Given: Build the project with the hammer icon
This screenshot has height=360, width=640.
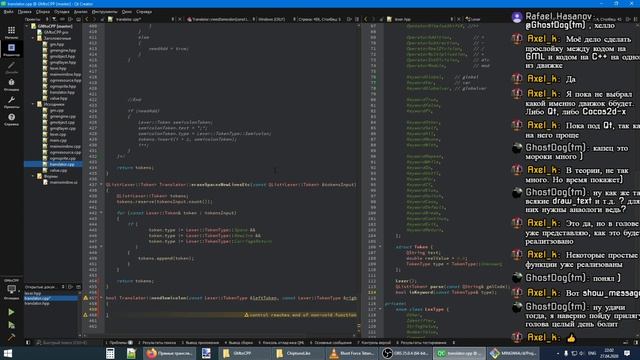Looking at the screenshot, I should [x=11, y=338].
